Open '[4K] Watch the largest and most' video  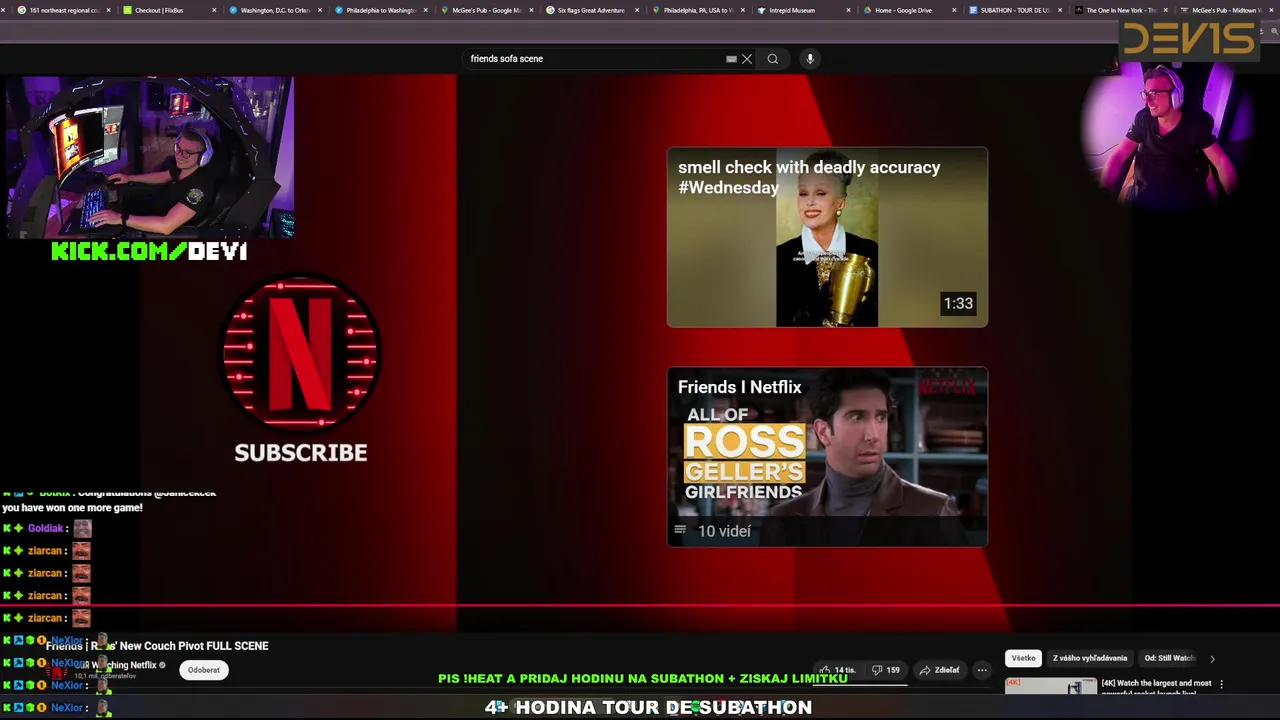click(1155, 686)
